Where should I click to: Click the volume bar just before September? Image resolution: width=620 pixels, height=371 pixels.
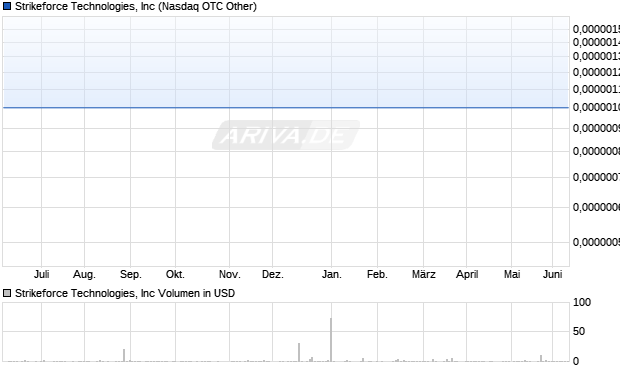point(124,355)
